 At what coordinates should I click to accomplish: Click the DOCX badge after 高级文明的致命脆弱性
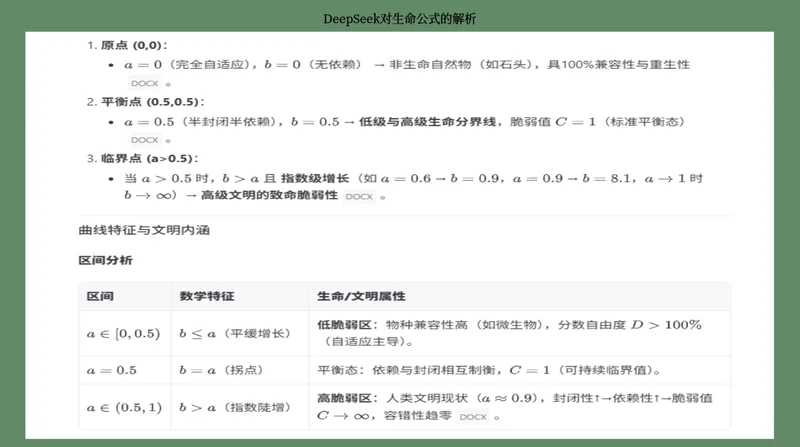coord(360,197)
